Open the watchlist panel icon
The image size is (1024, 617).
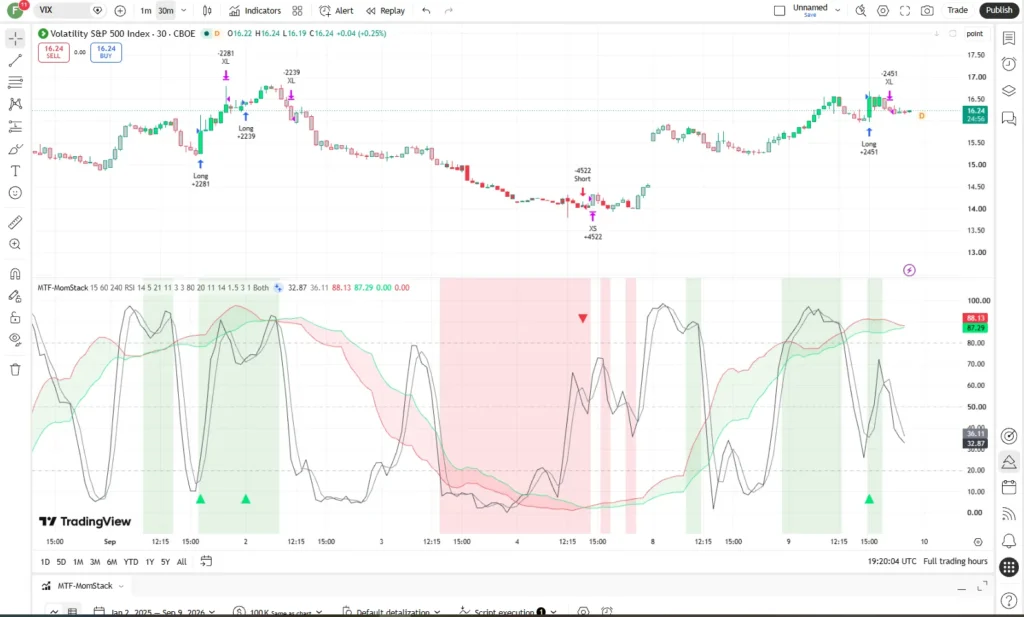click(x=1009, y=39)
